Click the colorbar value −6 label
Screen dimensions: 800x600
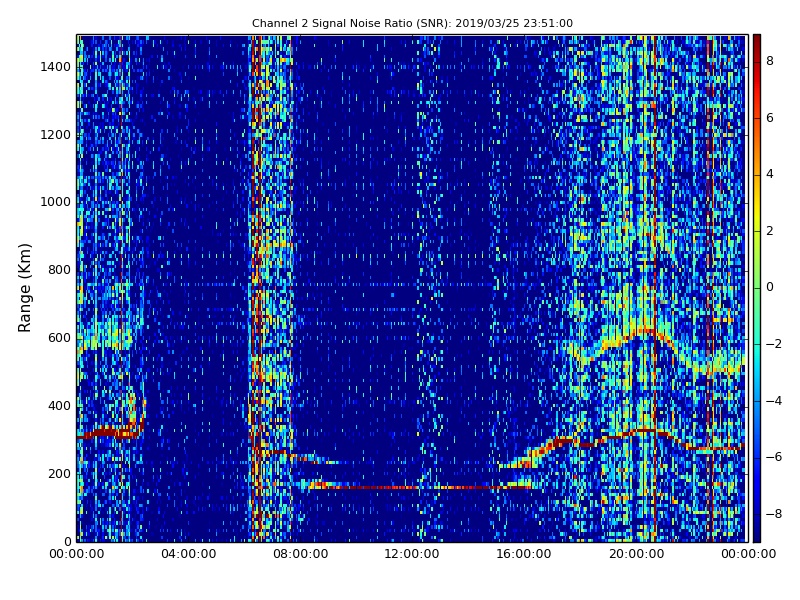coord(774,457)
